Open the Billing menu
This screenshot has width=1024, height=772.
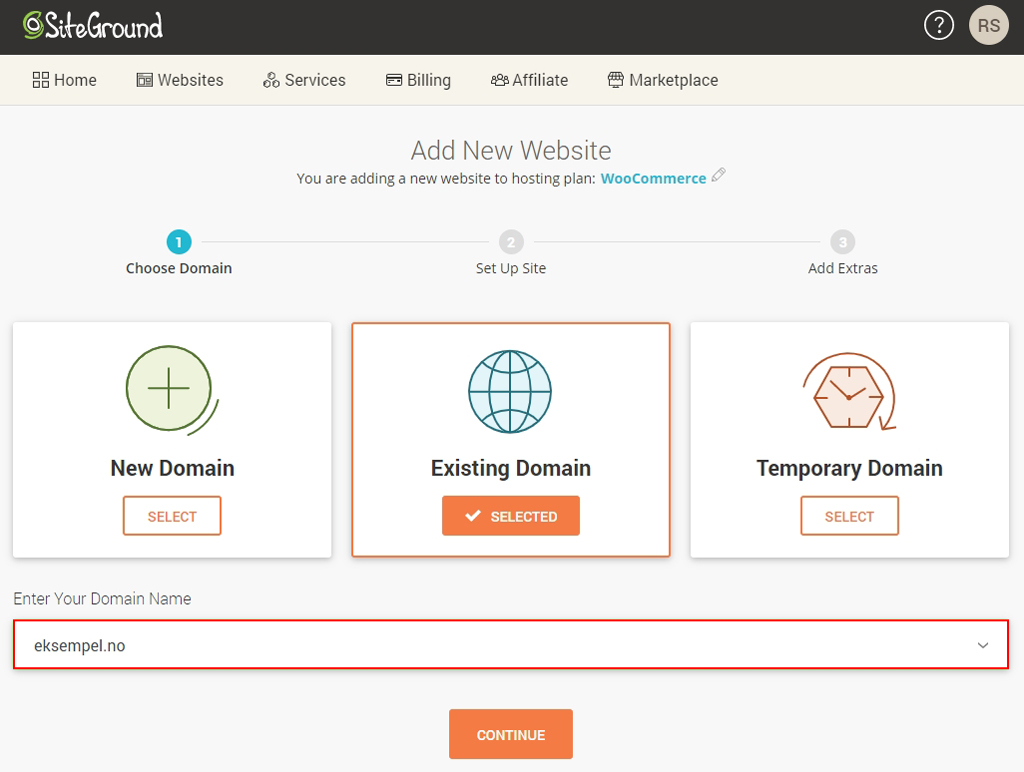point(419,80)
